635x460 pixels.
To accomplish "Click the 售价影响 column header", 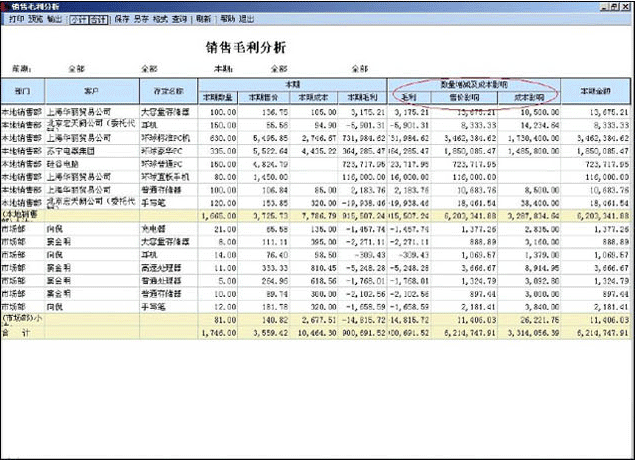I will coord(465,98).
